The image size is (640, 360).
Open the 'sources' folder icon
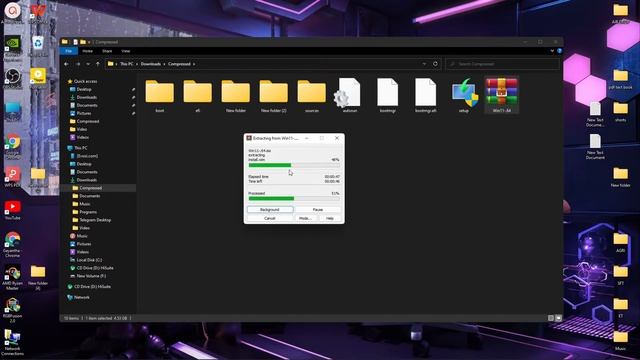[311, 91]
